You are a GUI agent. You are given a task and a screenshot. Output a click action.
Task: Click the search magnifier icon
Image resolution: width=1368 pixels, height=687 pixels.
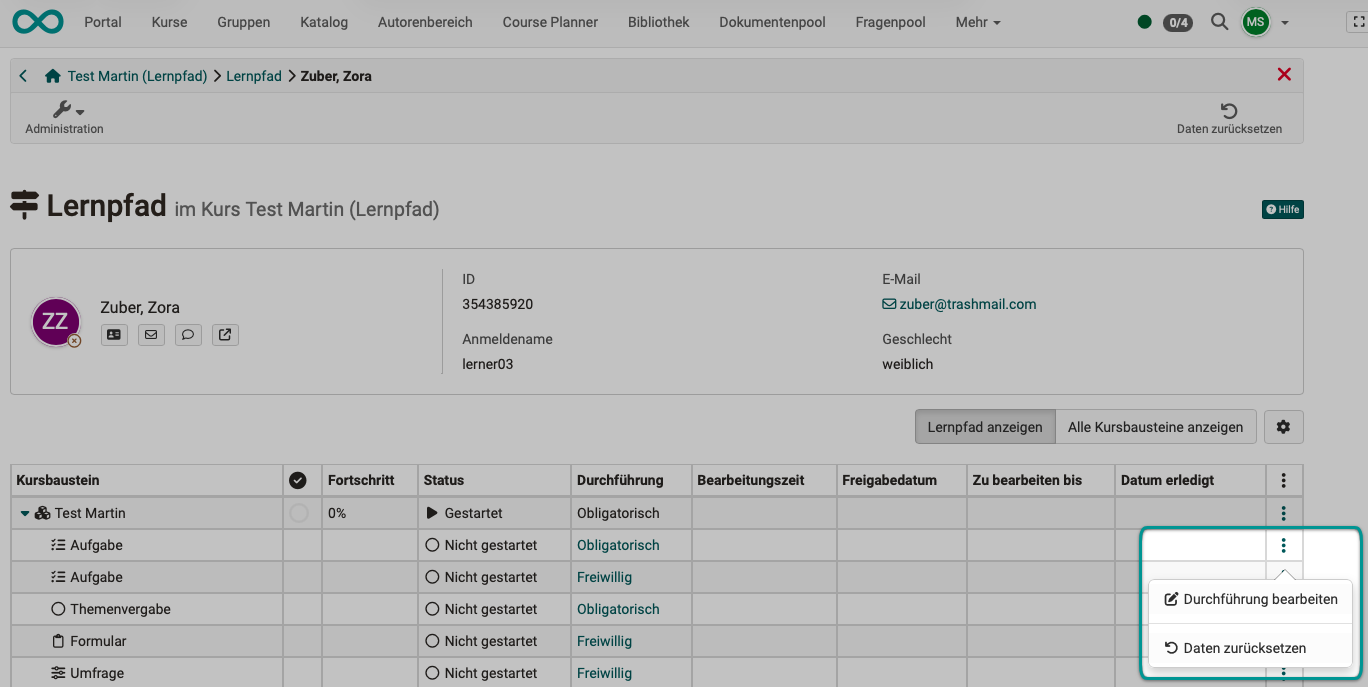1219,21
